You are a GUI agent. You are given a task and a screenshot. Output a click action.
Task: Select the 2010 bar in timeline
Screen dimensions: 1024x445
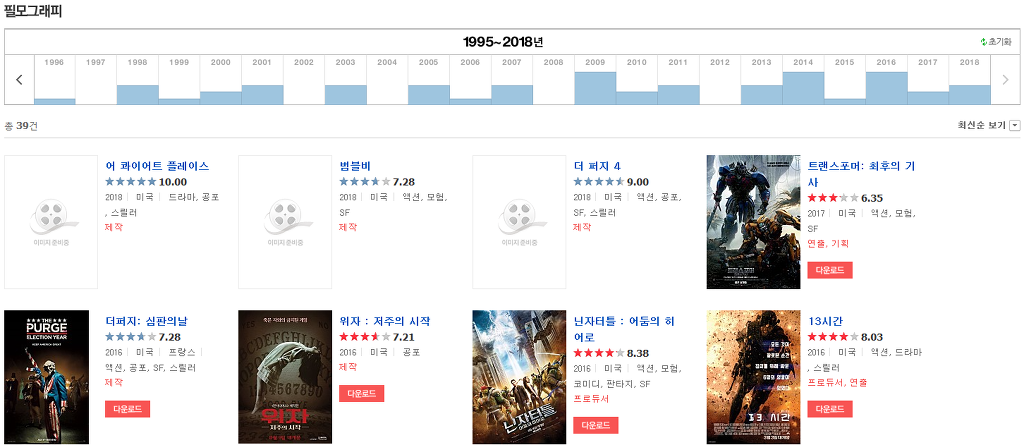point(637,98)
